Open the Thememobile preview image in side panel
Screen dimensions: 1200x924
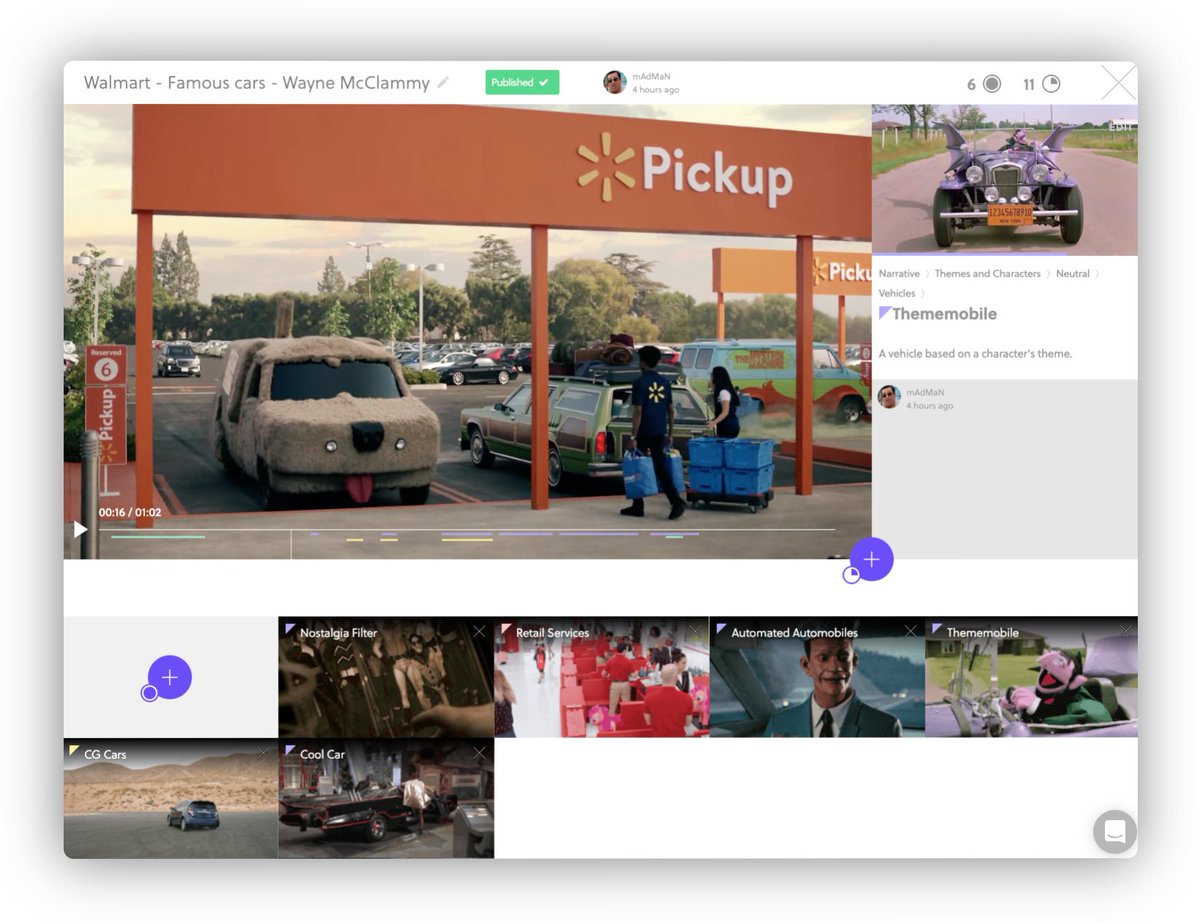(1004, 180)
